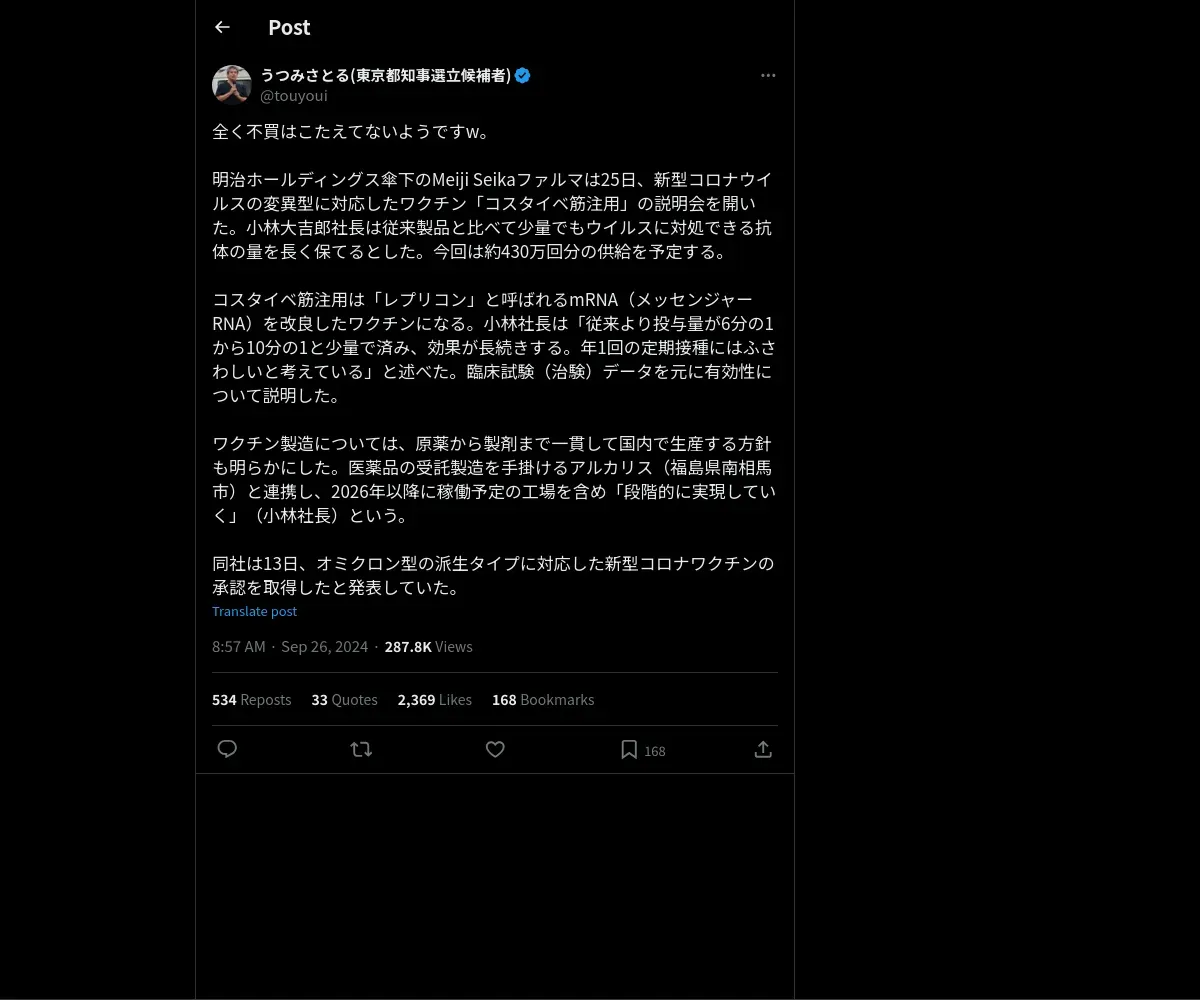The image size is (1200, 1000).
Task: Click the blue verified badge
Action: point(522,75)
